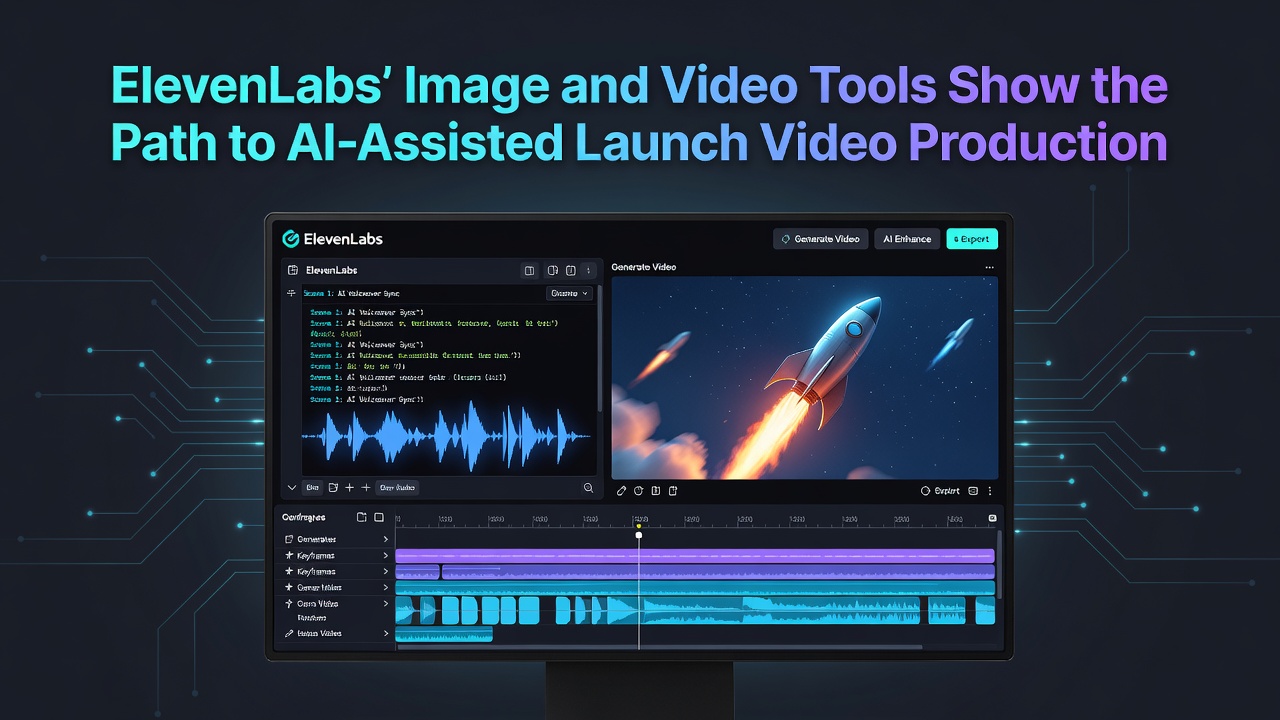Open the dropdown right of the Scene 1 heading
This screenshot has width=1280, height=720.
[x=570, y=293]
